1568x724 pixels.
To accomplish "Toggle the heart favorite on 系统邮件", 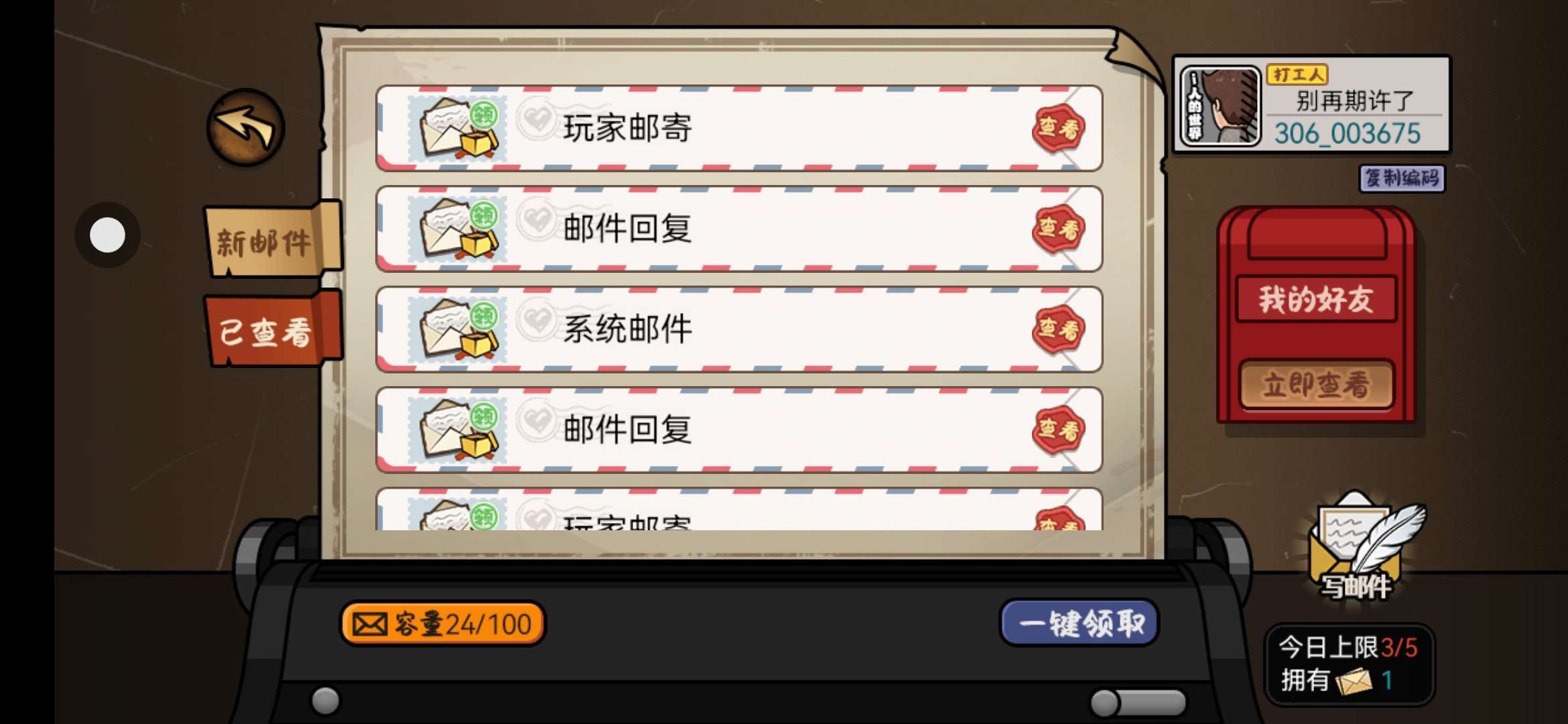I will tap(537, 320).
